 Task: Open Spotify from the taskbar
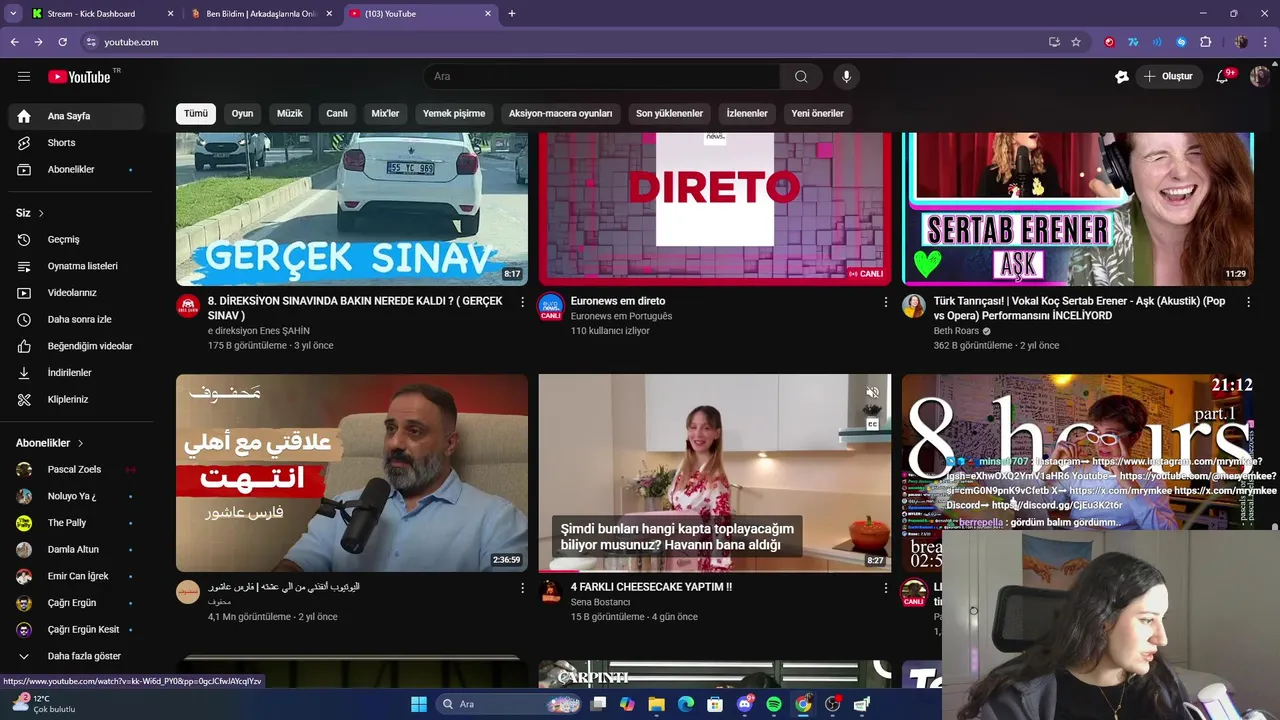[773, 704]
